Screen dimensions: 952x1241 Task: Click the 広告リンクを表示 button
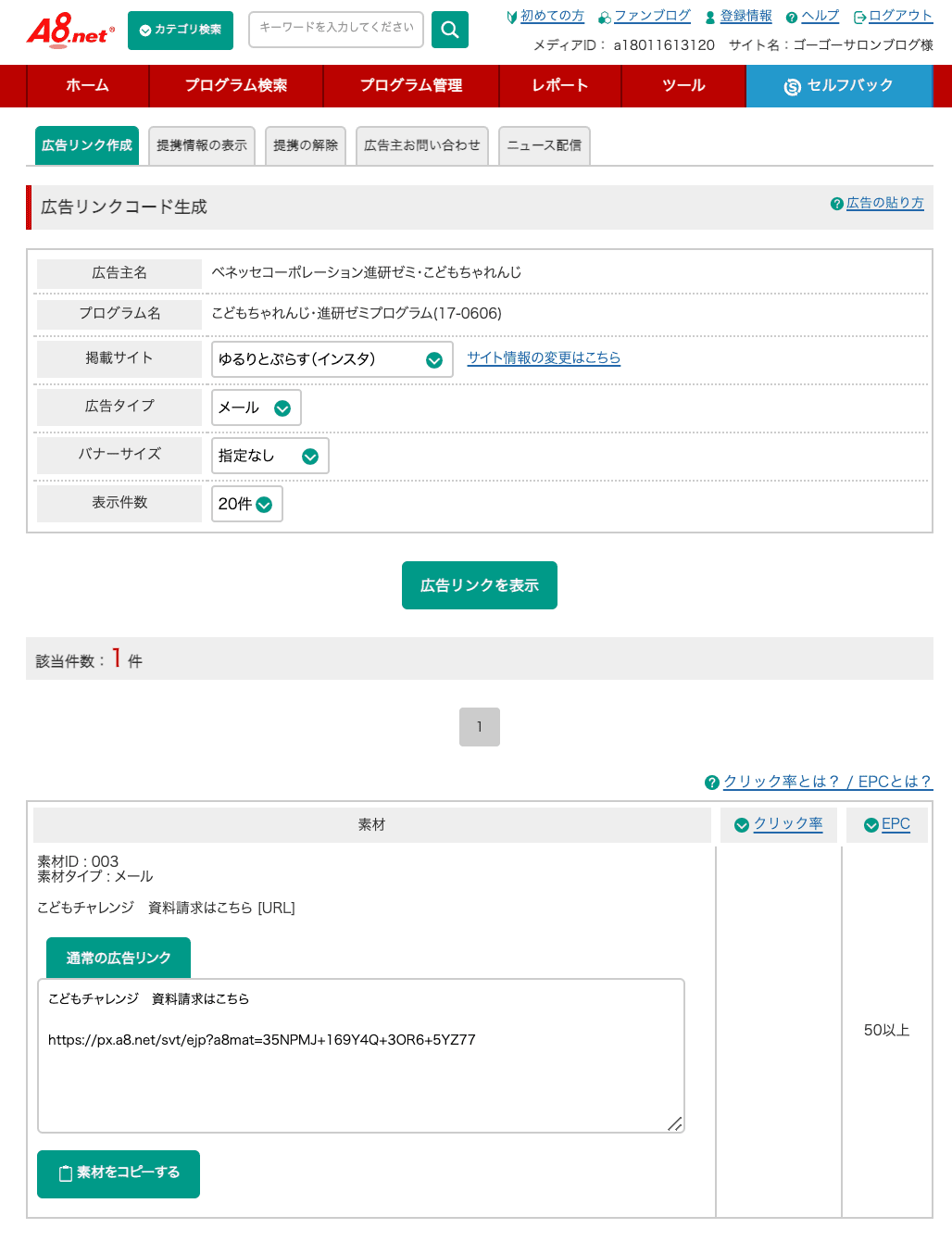[480, 585]
